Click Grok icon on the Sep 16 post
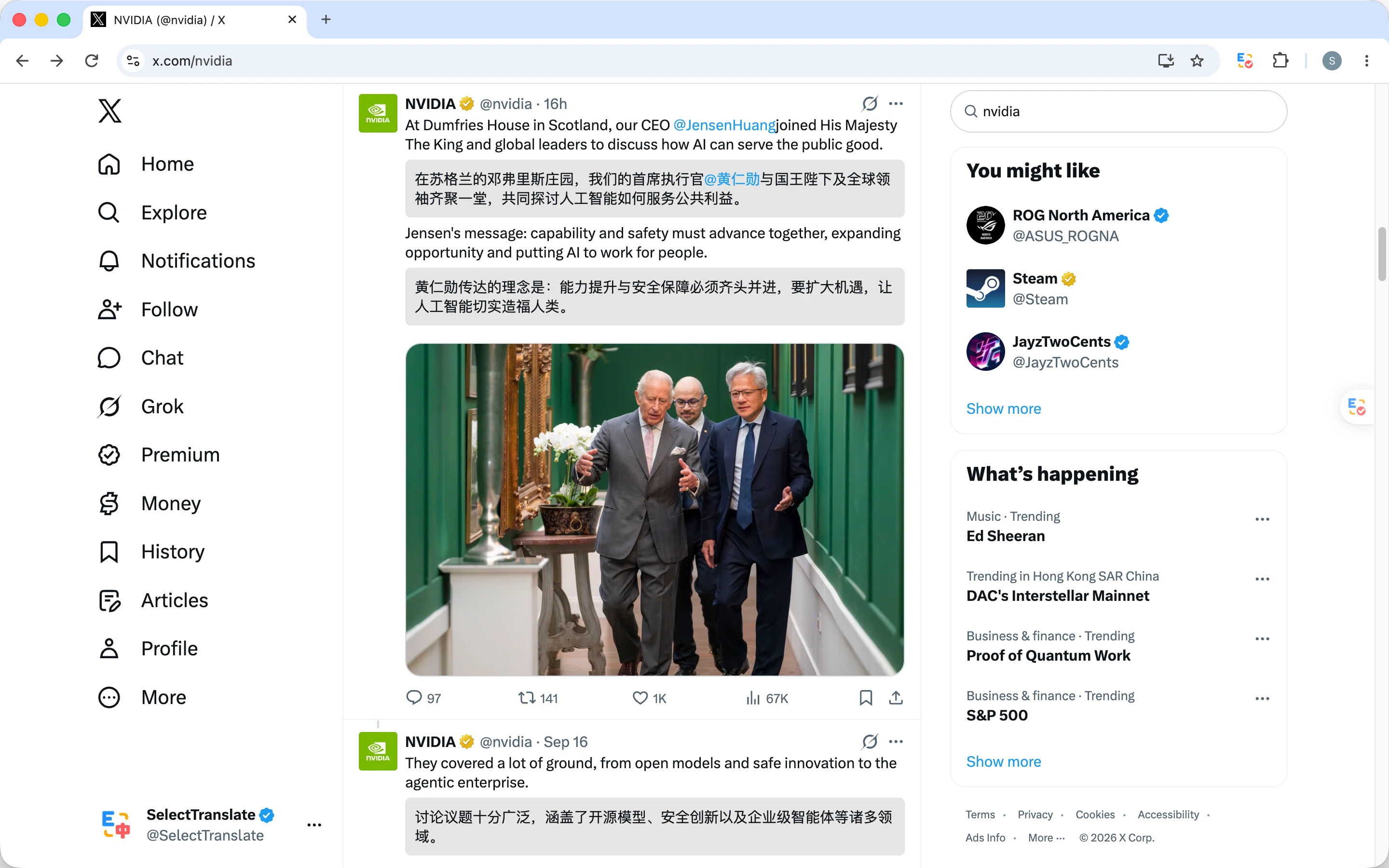Image resolution: width=1389 pixels, height=868 pixels. (x=870, y=741)
